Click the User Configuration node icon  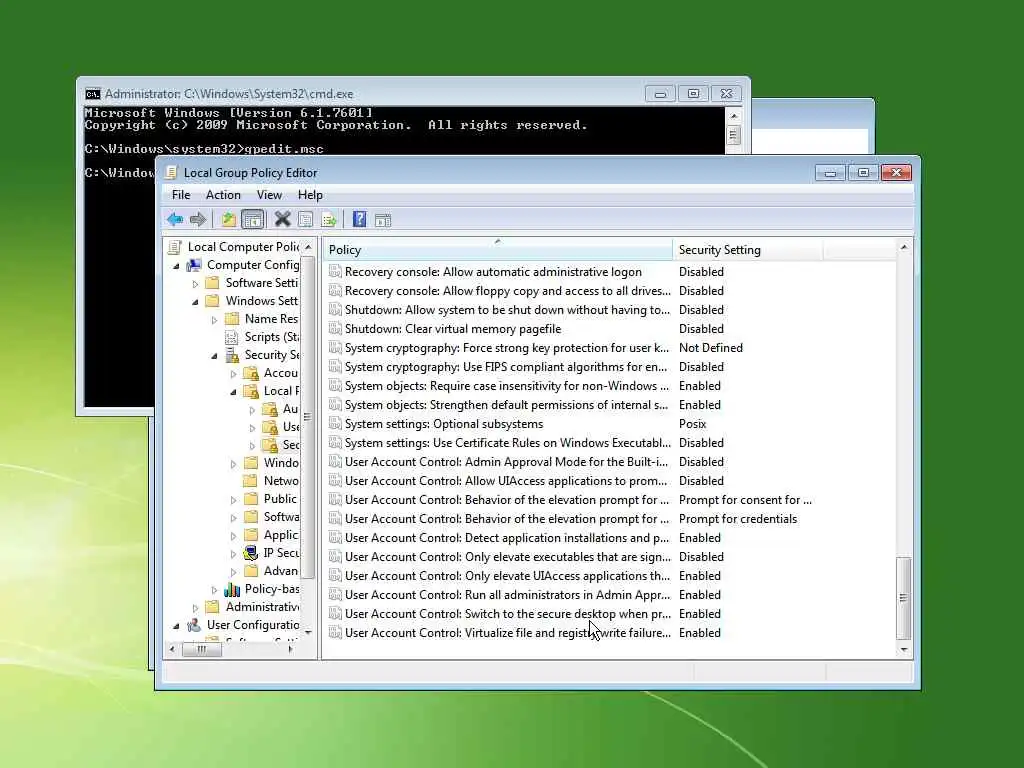[x=193, y=625]
